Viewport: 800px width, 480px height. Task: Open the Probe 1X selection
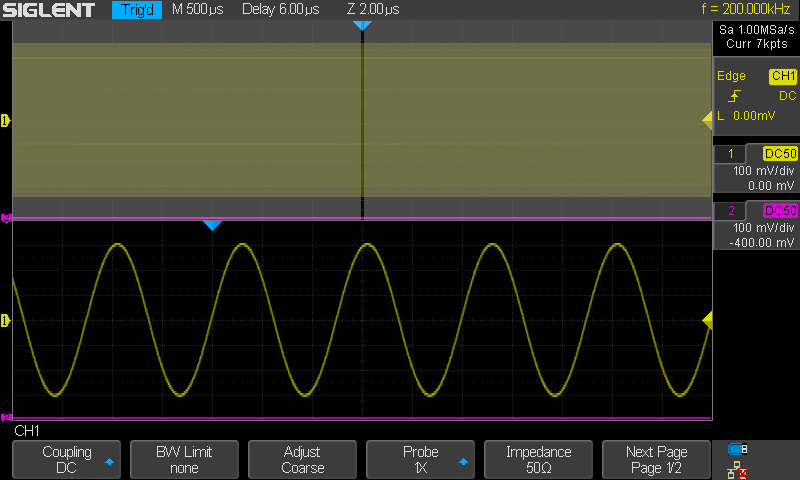tap(420, 460)
